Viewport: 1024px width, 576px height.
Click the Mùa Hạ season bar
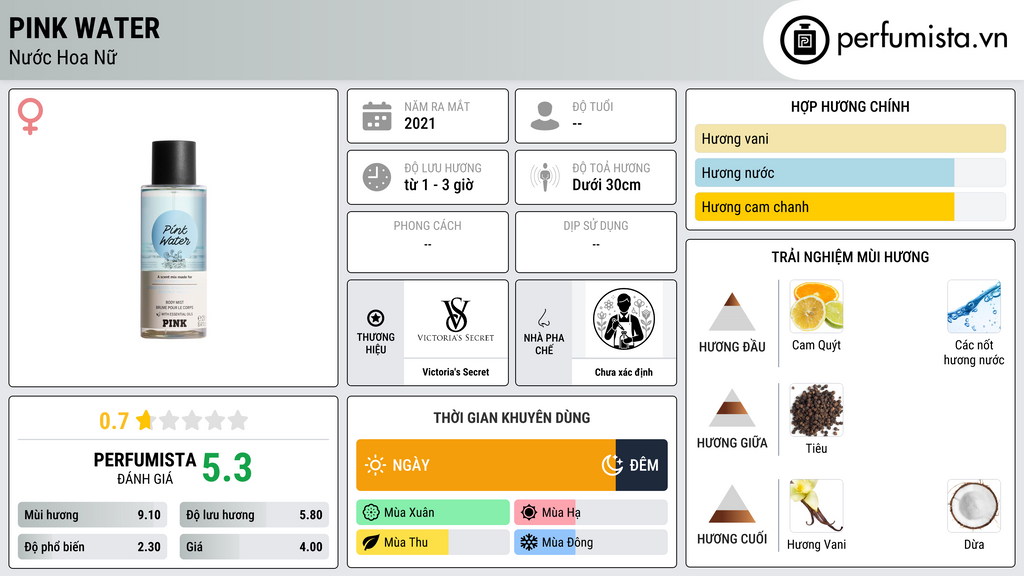pos(591,513)
